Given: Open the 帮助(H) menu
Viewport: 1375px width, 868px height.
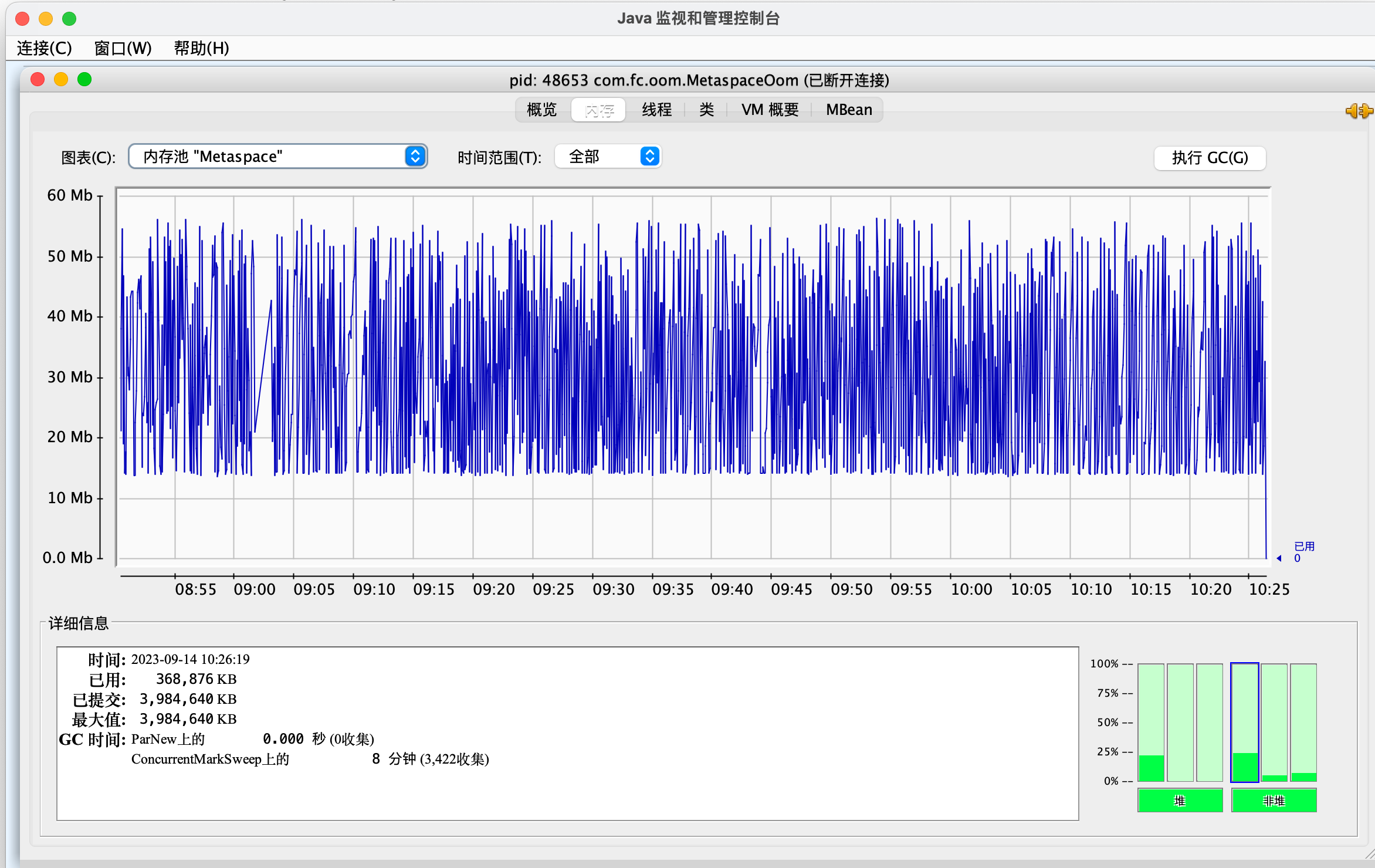Looking at the screenshot, I should pyautogui.click(x=202, y=48).
